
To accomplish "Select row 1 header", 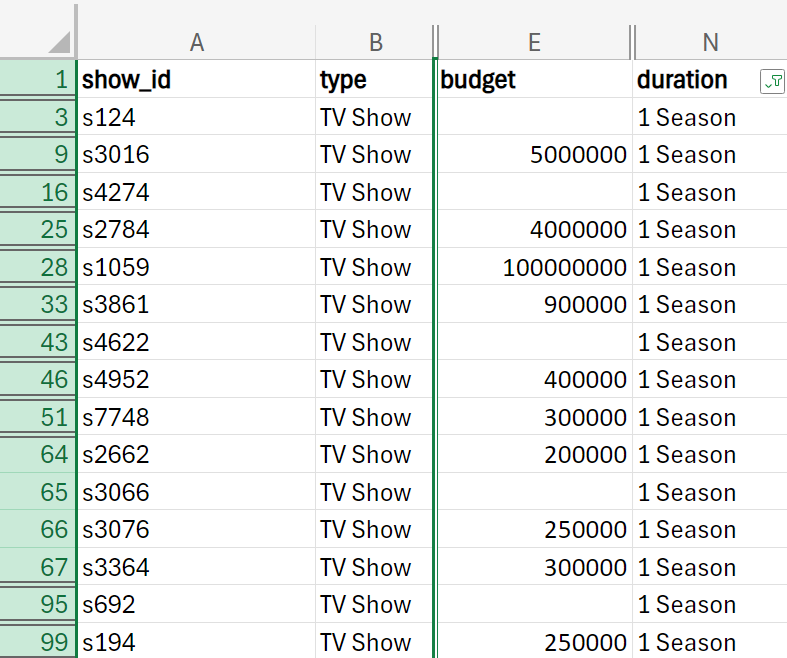I will tap(38, 80).
